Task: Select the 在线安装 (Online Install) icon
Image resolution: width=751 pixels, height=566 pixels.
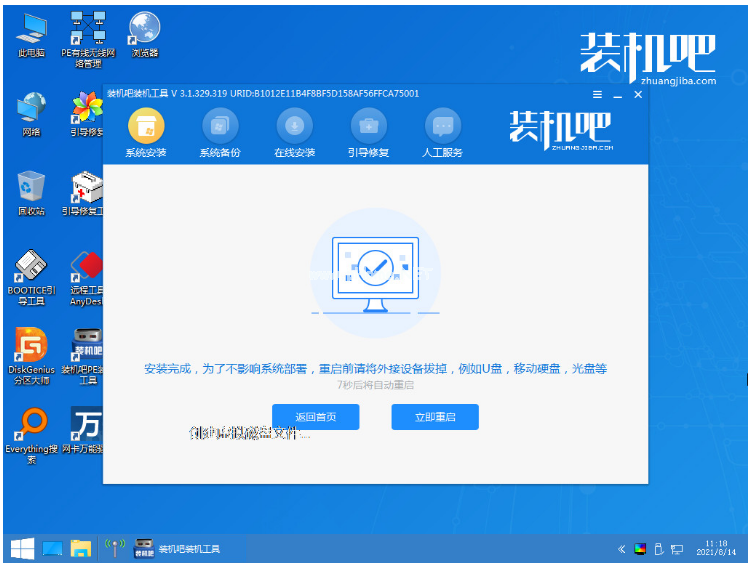Action: coord(294,128)
